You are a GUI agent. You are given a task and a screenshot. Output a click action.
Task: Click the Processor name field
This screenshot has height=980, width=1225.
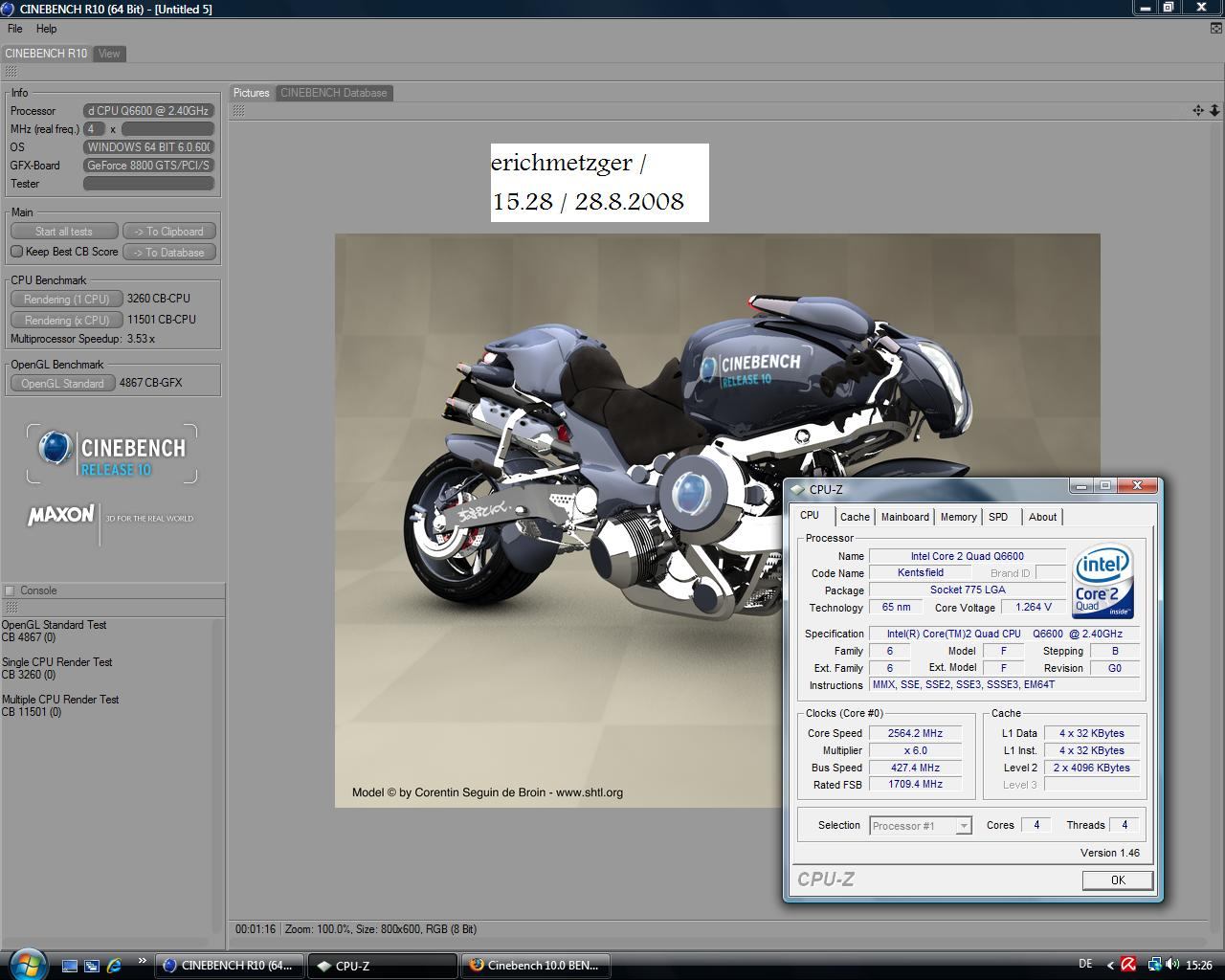[148, 111]
